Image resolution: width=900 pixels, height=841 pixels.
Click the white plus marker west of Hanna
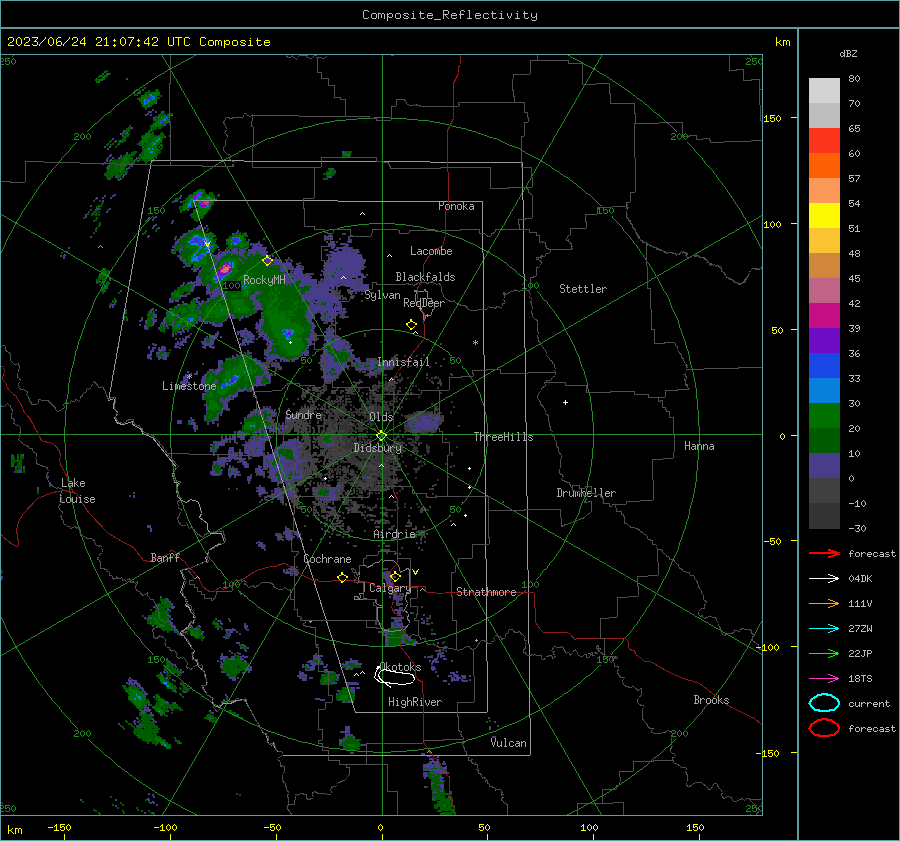[565, 403]
